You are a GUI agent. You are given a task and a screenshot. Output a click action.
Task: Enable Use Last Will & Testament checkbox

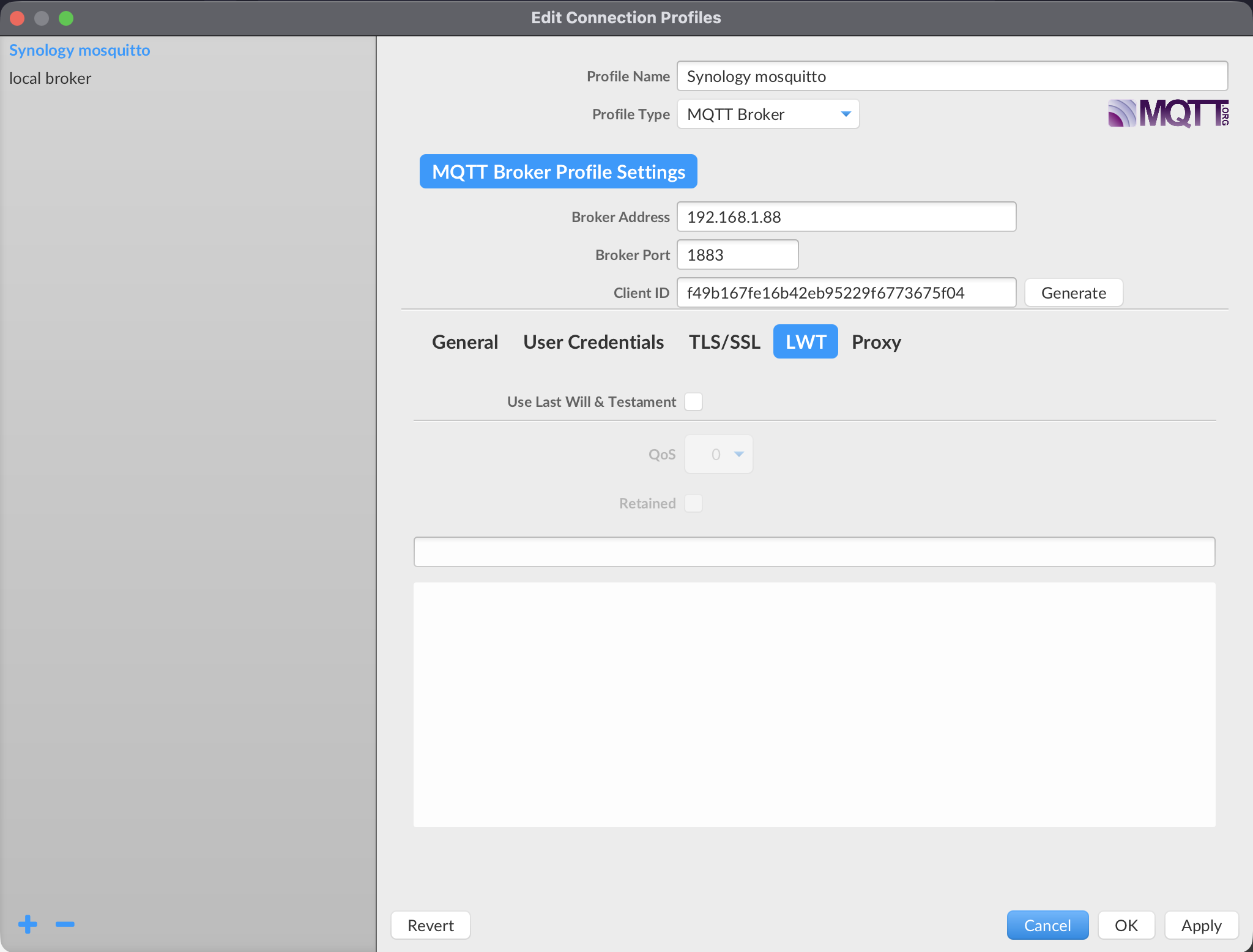click(693, 402)
